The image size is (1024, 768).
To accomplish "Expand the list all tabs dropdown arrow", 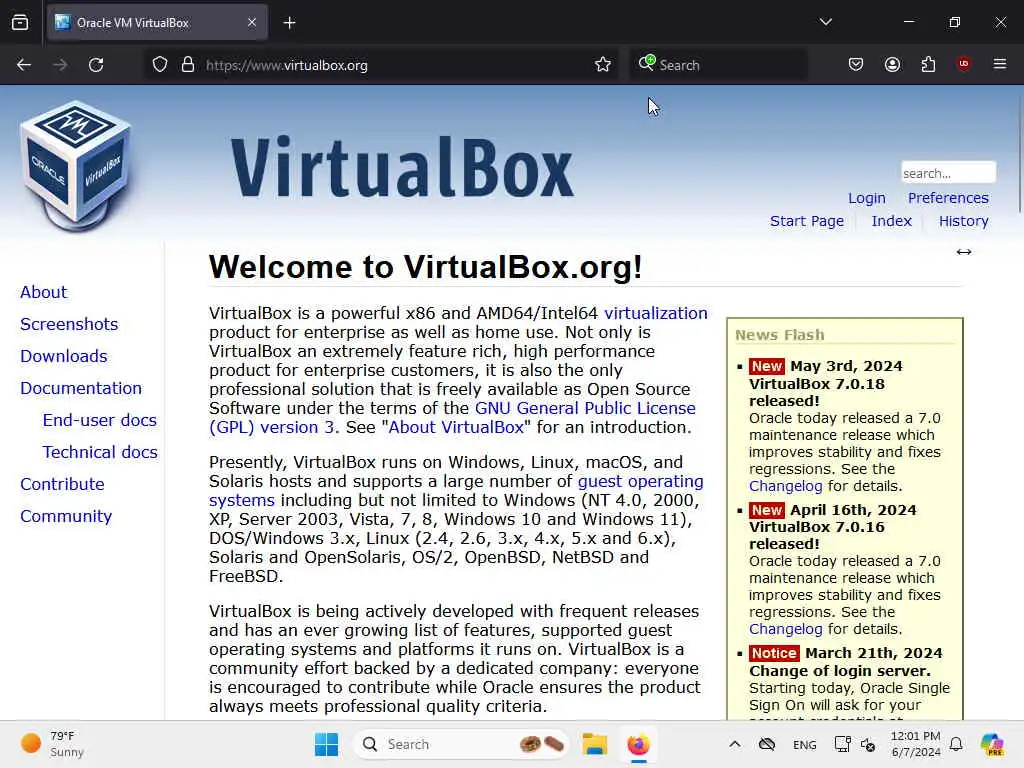I will pos(826,22).
